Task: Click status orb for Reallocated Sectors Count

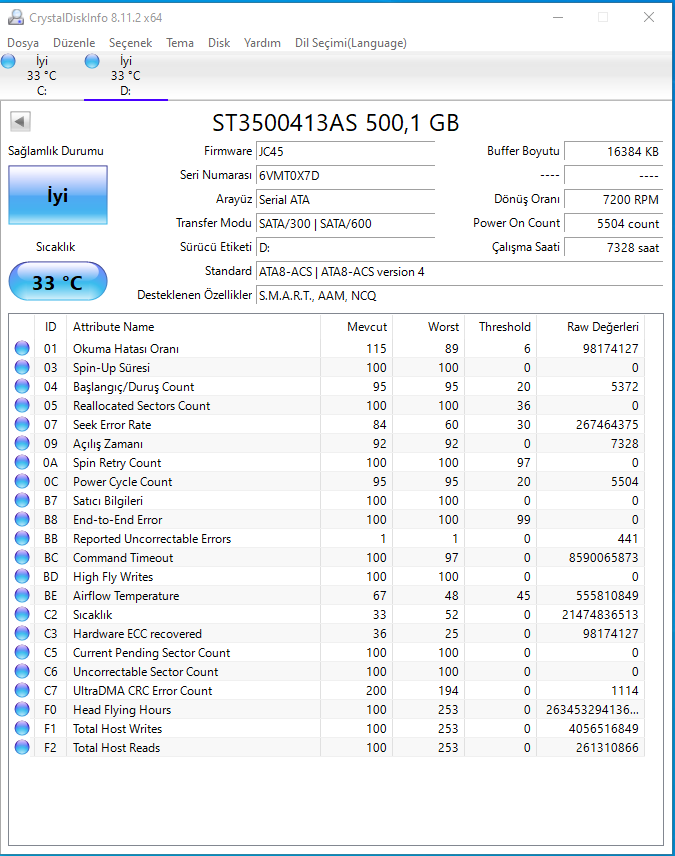Action: (22, 406)
